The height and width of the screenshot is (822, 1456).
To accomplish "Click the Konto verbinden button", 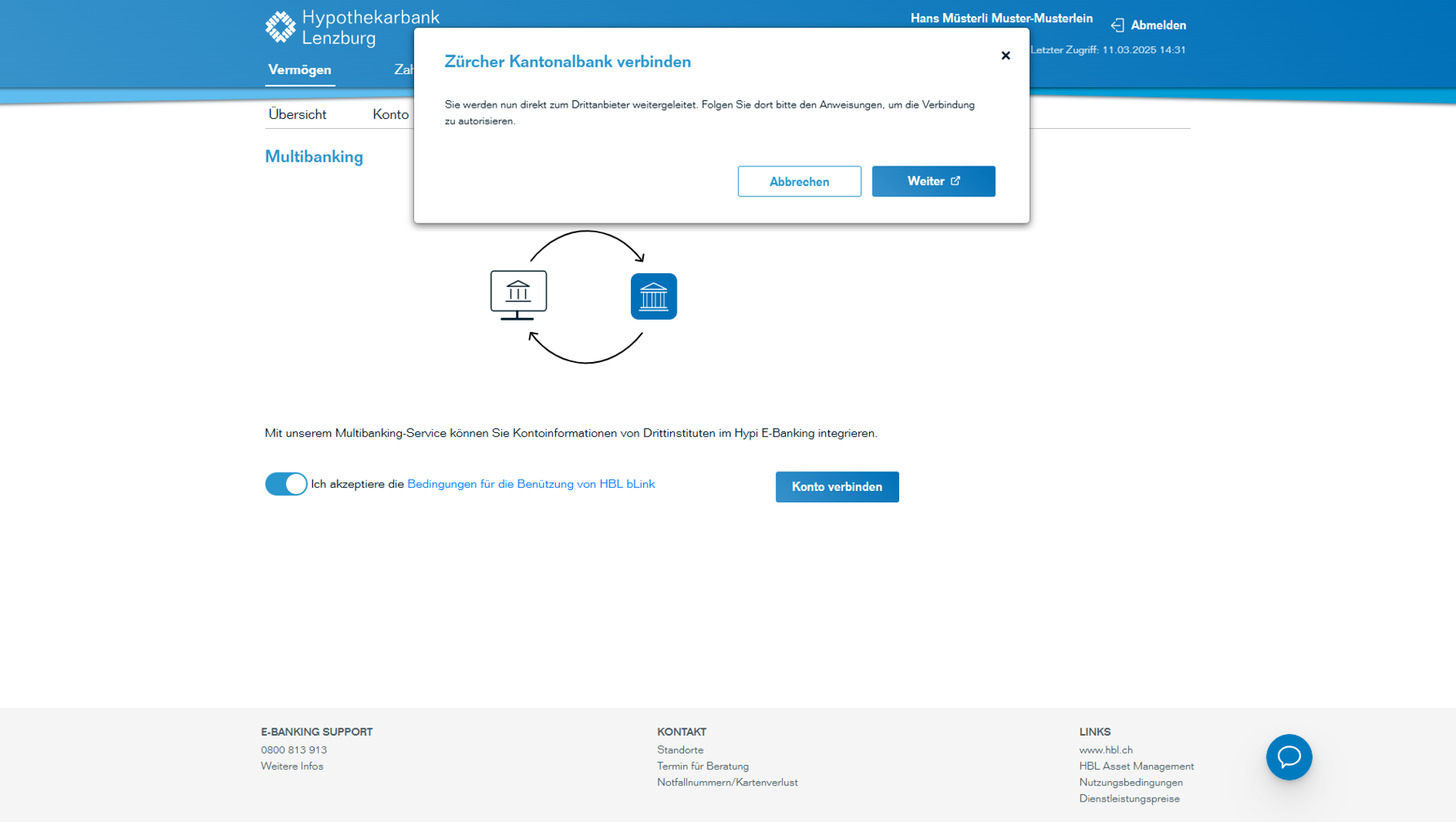I will [836, 487].
